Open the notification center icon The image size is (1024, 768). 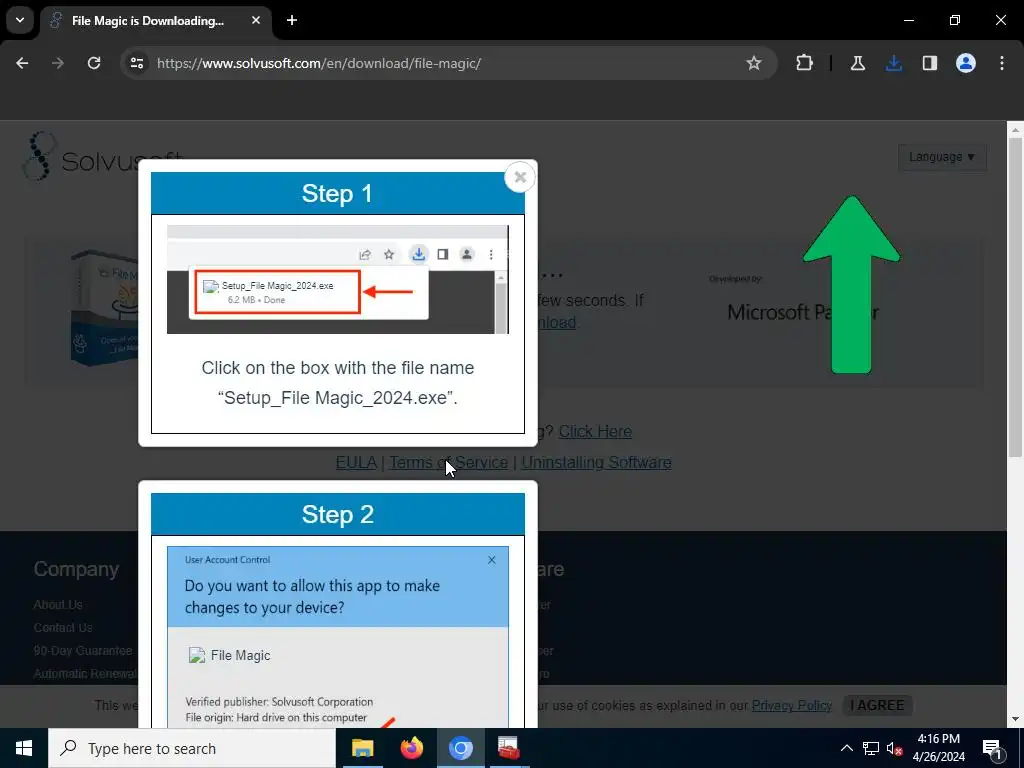[x=993, y=748]
